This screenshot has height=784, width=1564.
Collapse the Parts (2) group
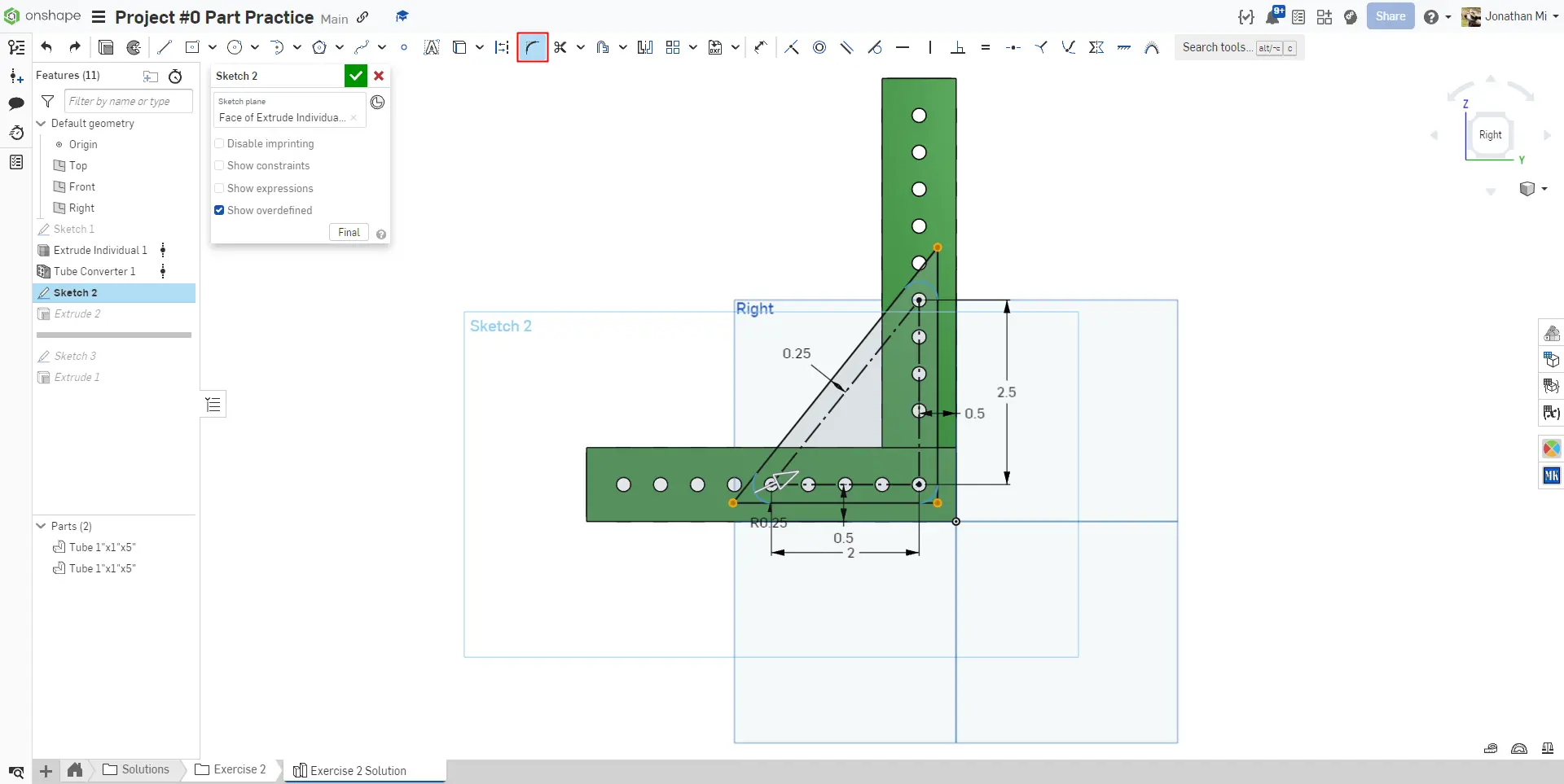click(x=42, y=526)
